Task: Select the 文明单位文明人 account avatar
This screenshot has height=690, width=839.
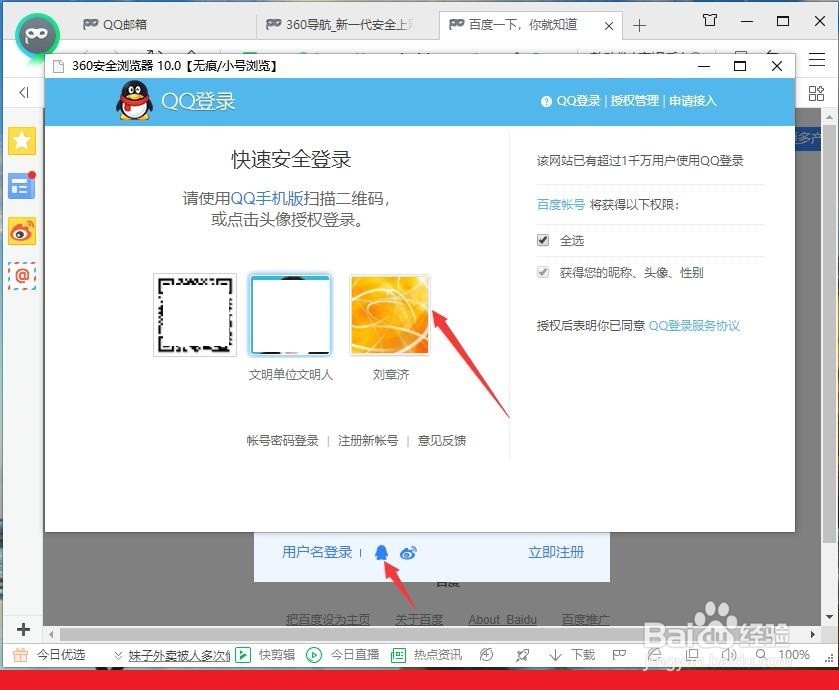Action: click(x=291, y=315)
